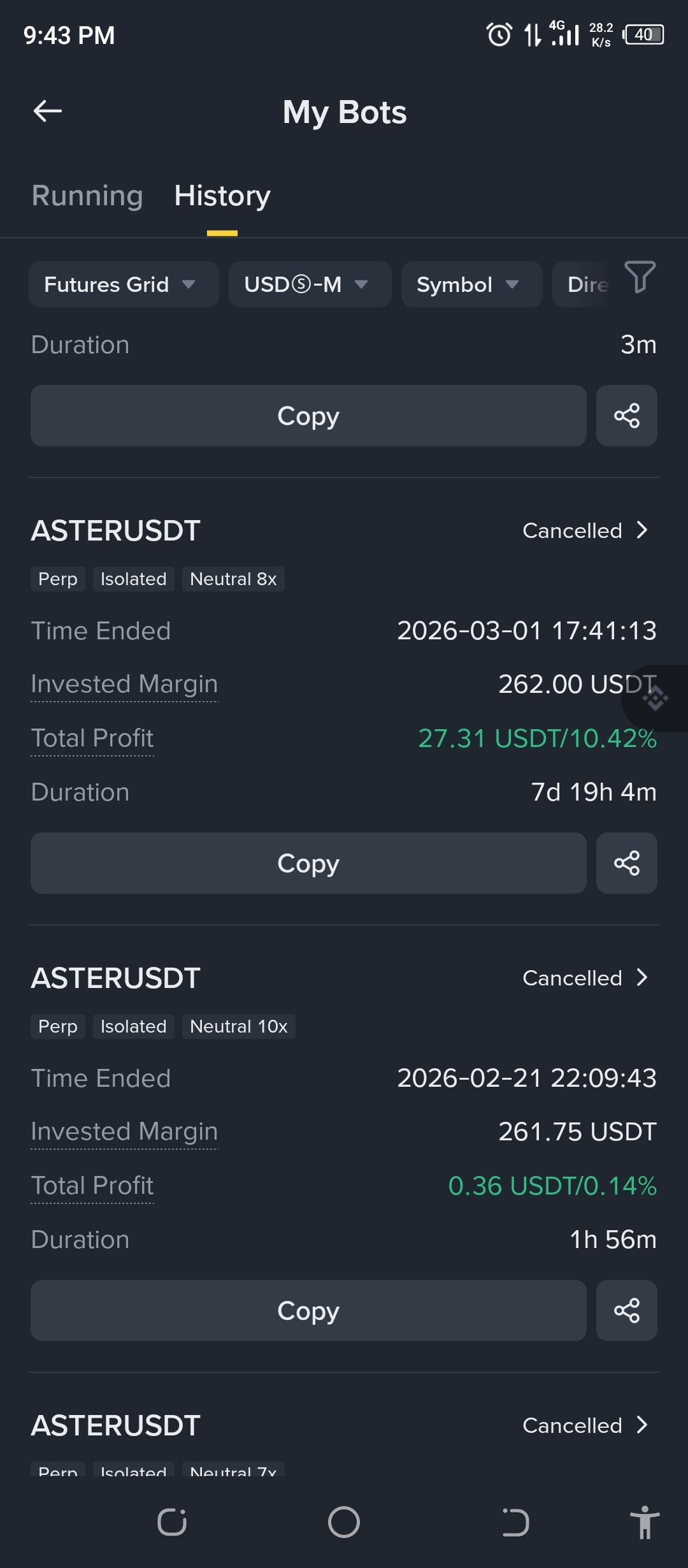The height and width of the screenshot is (1568, 688).
Task: Open the Symbol dropdown filter
Action: click(x=471, y=284)
